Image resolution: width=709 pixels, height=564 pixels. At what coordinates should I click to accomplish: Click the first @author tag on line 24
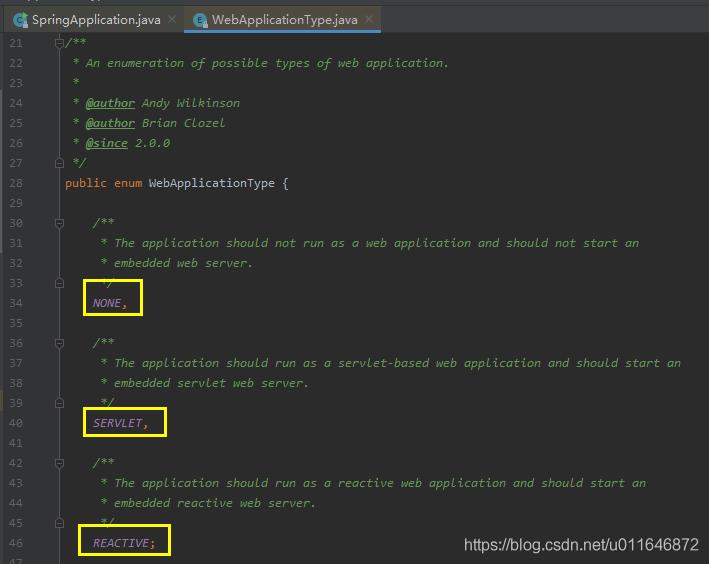pos(110,103)
